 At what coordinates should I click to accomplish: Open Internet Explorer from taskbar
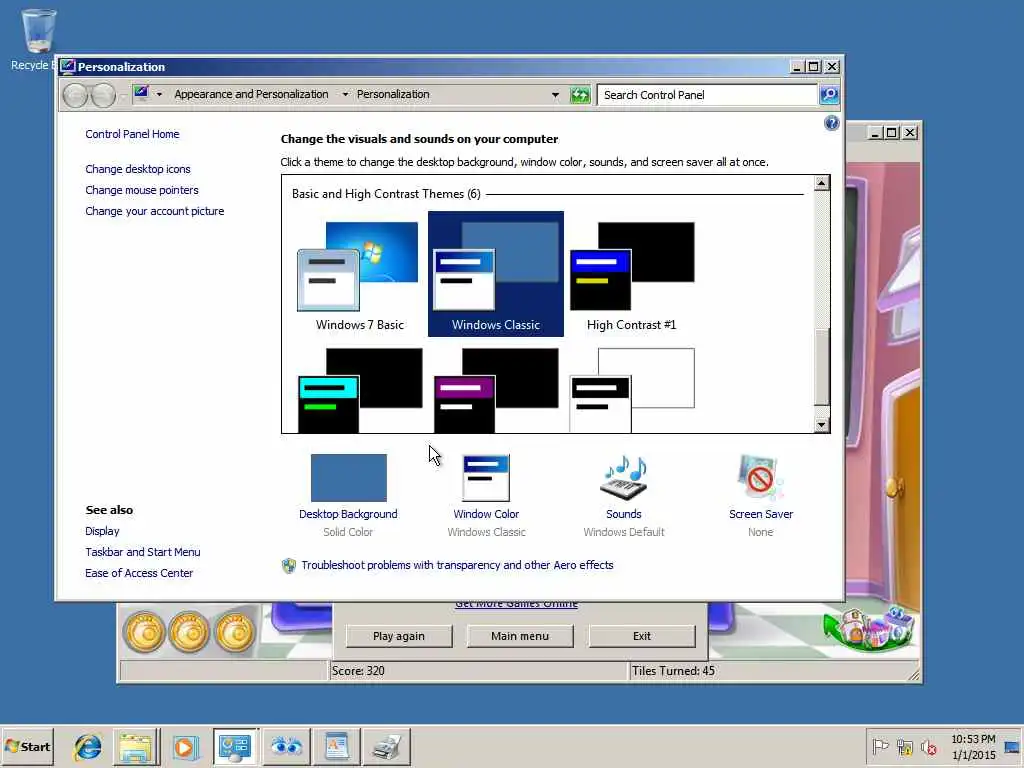[88, 746]
